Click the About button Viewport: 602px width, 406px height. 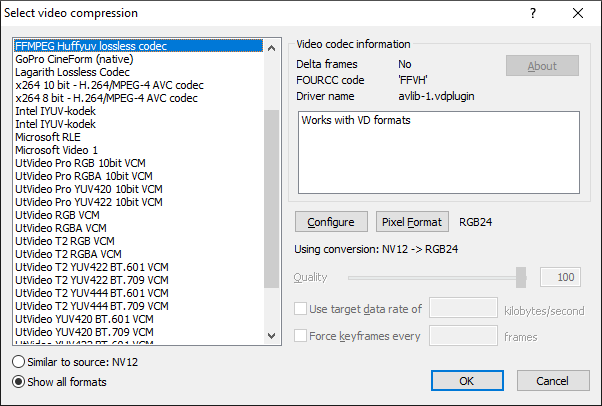pos(542,66)
